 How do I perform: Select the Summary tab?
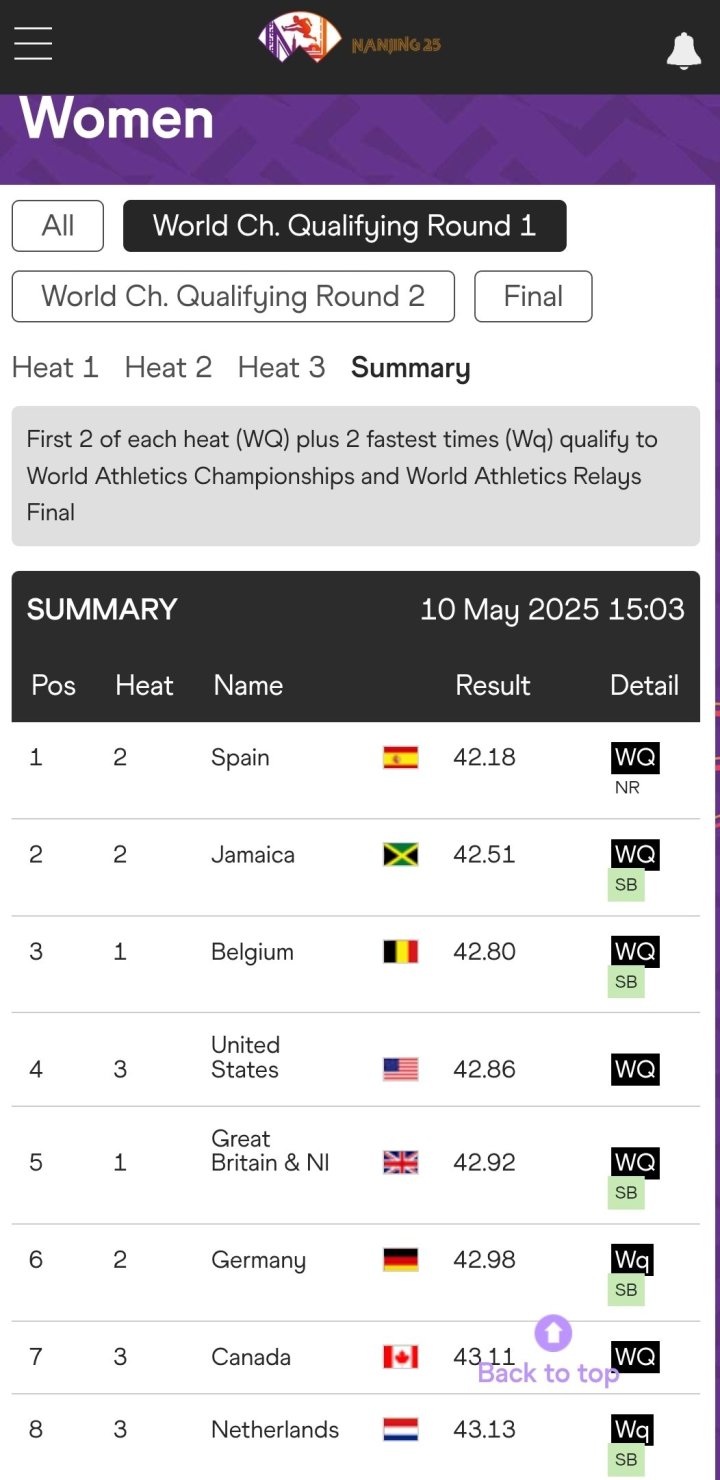point(410,368)
